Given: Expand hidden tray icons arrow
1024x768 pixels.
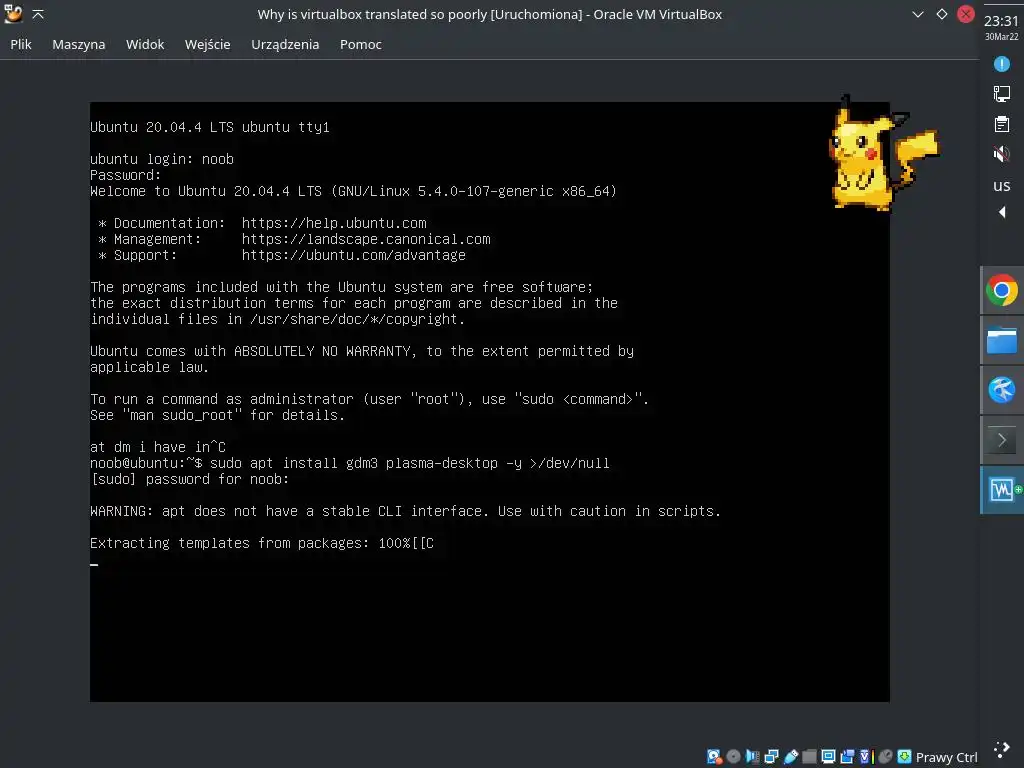Looking at the screenshot, I should pos(1002,212).
